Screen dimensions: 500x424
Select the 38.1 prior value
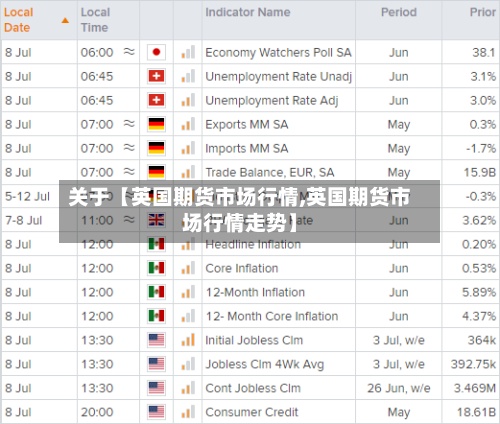pos(484,52)
